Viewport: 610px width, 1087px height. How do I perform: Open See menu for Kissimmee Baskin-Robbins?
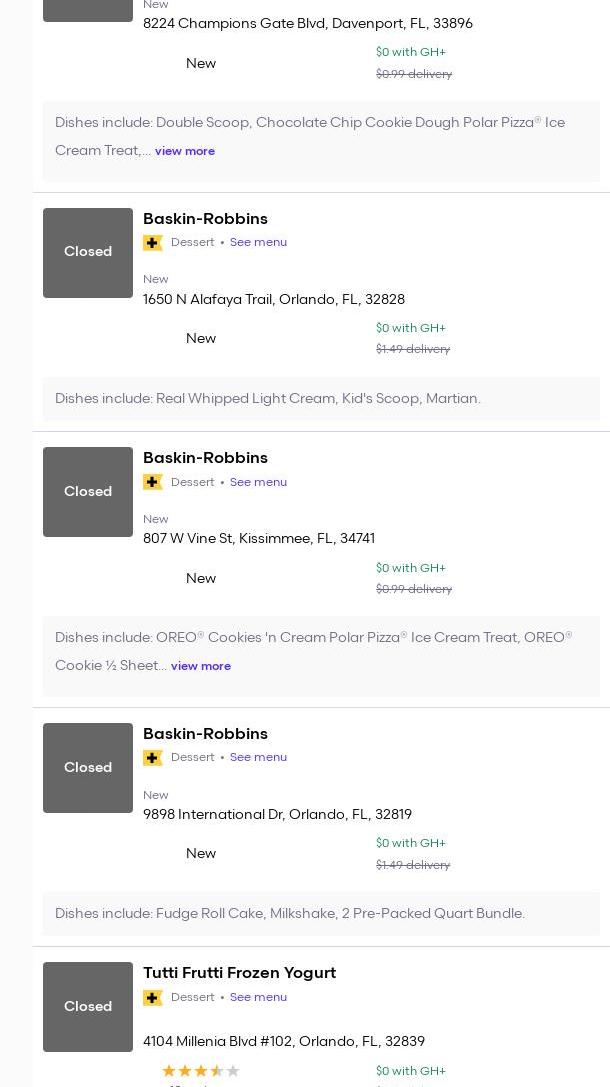[258, 482]
